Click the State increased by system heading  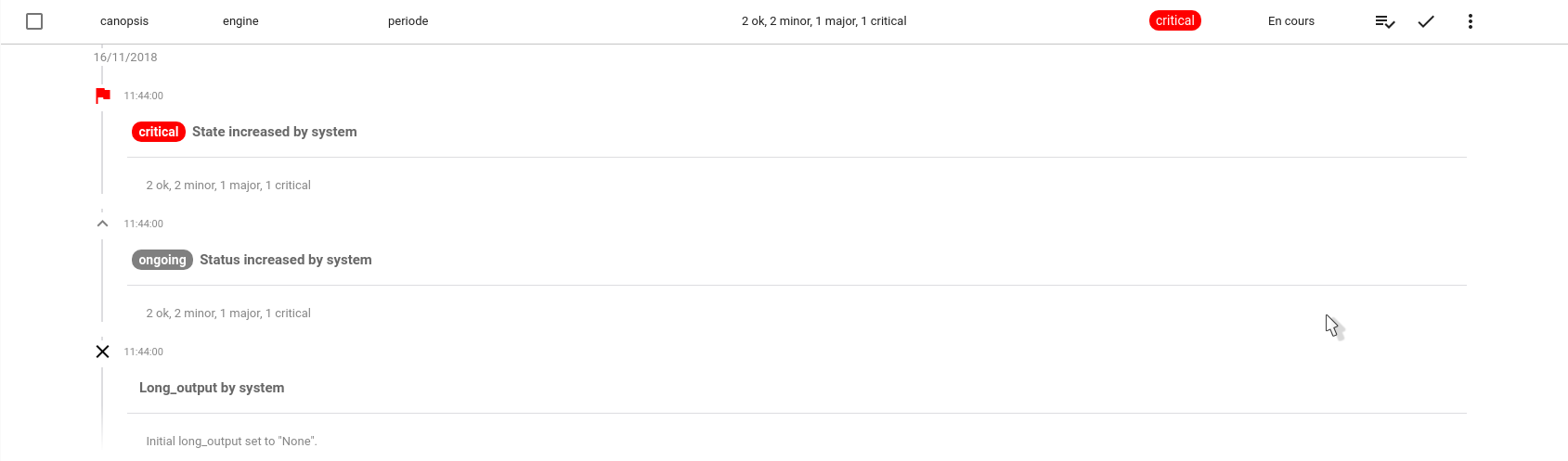click(275, 132)
